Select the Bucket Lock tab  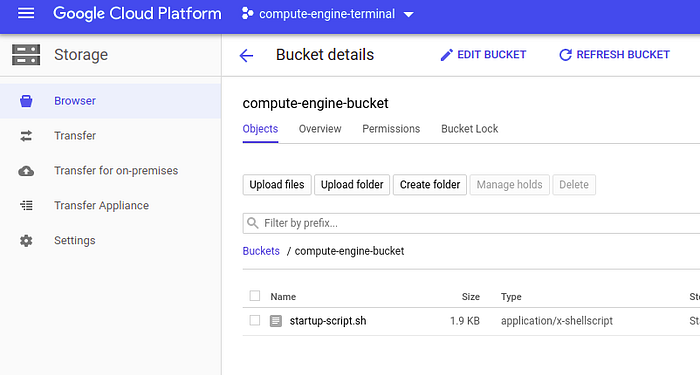pyautogui.click(x=470, y=129)
